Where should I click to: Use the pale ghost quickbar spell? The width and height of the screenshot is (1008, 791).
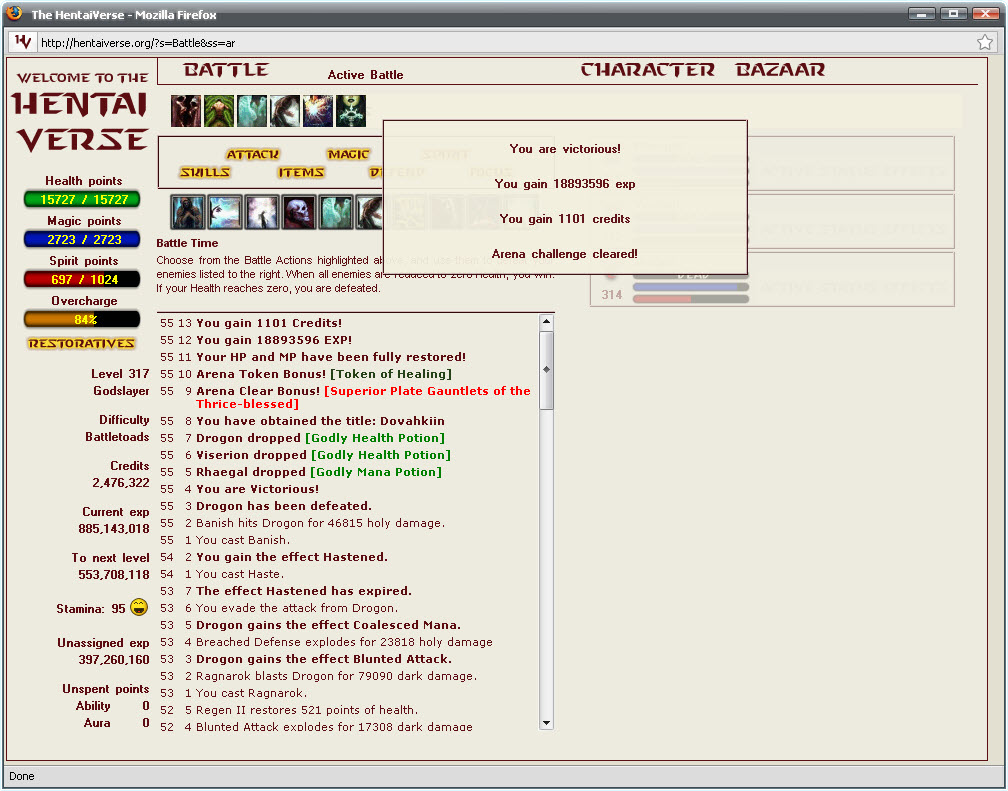(x=336, y=212)
